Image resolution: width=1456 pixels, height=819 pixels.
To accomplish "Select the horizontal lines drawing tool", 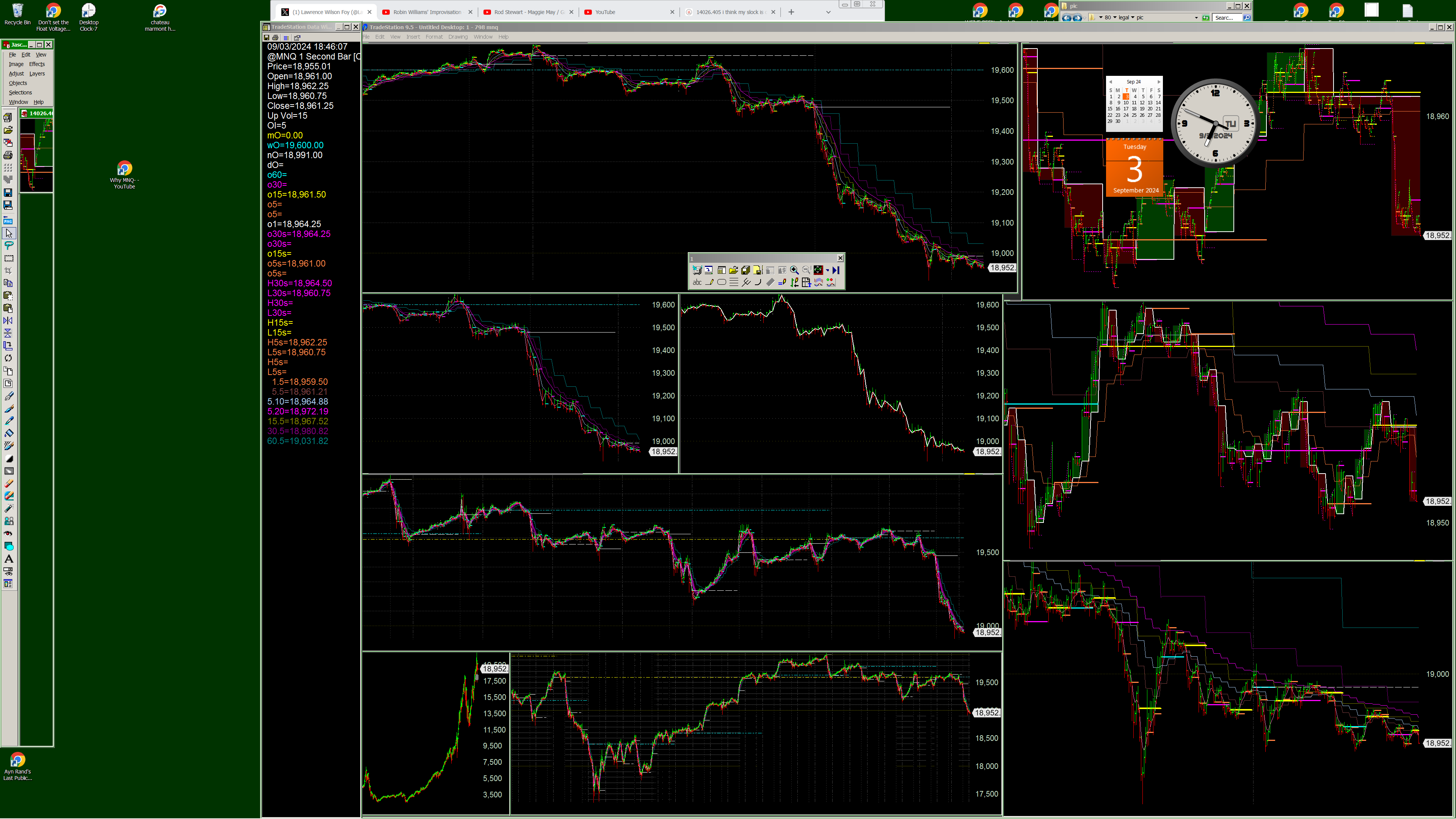I will click(x=734, y=282).
